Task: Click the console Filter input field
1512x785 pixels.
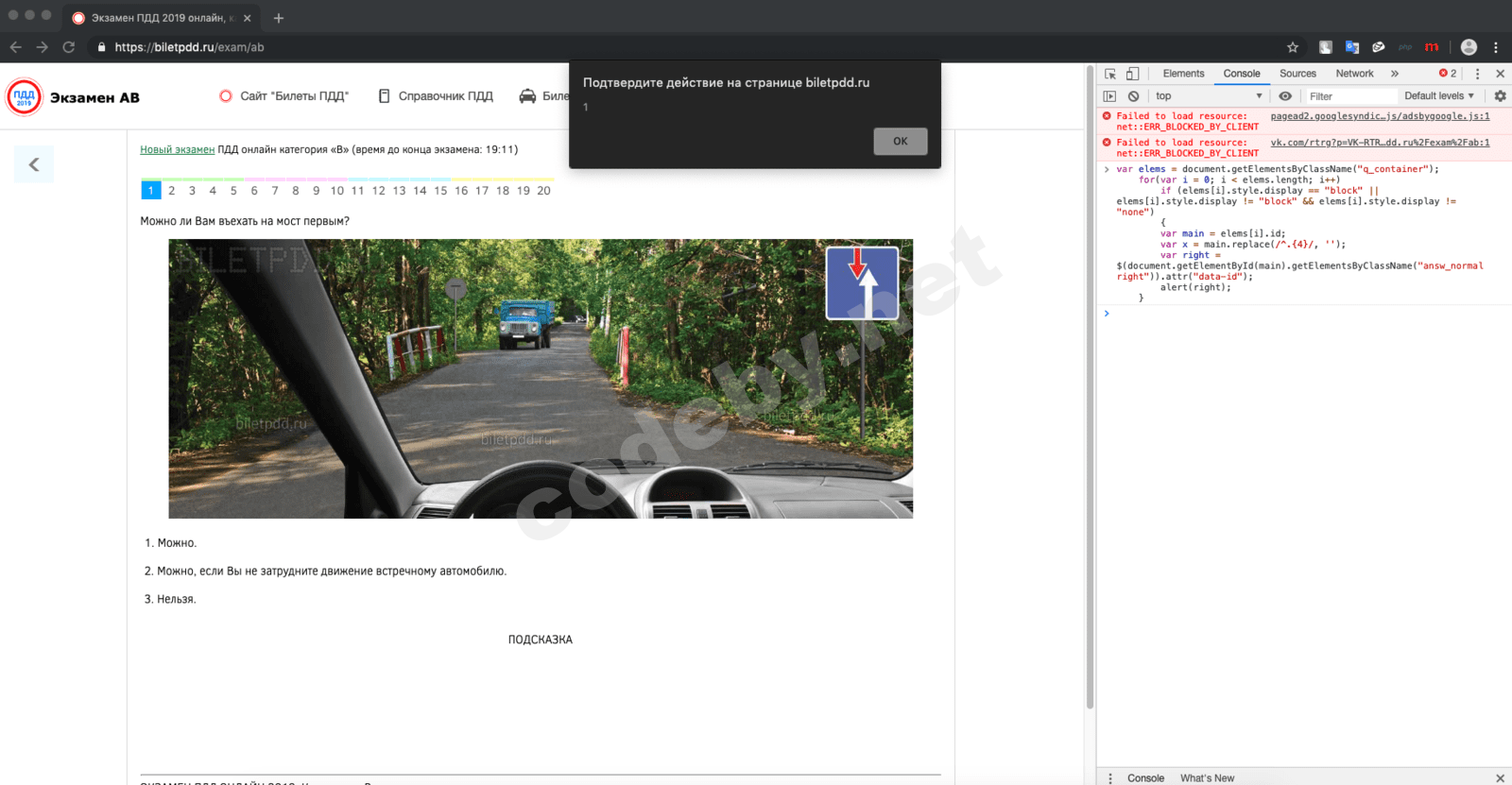Action: [1351, 96]
